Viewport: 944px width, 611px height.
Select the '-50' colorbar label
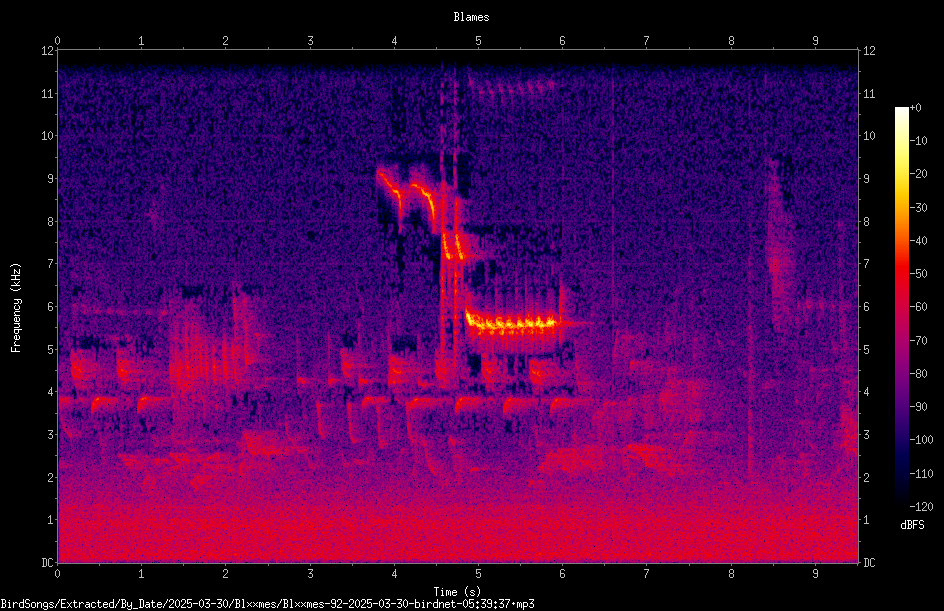click(x=919, y=274)
